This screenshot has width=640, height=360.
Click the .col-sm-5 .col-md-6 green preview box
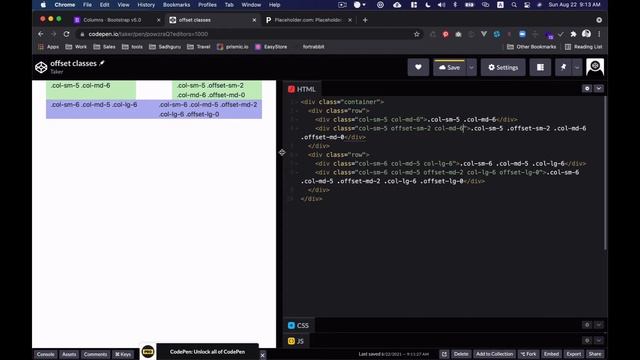click(91, 90)
